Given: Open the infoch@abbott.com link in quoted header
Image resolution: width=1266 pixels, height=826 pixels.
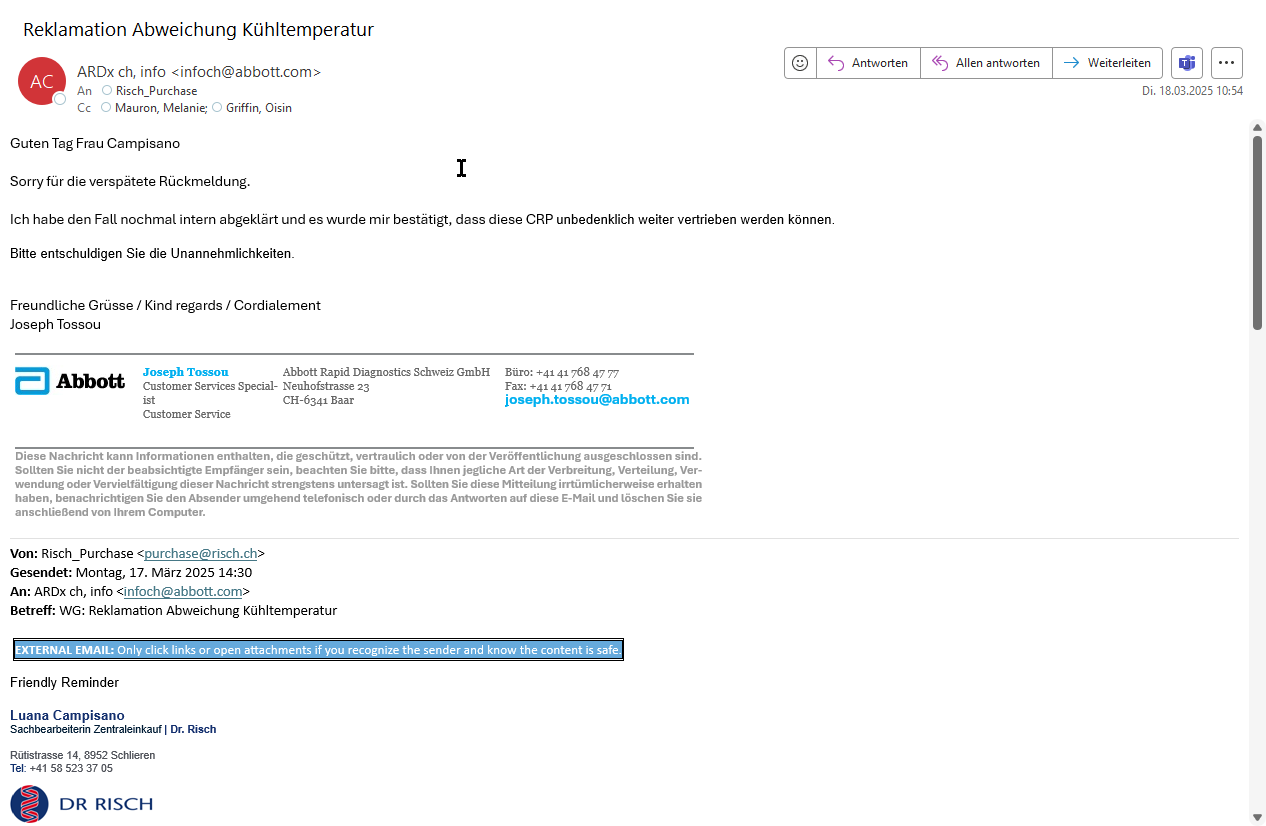Looking at the screenshot, I should (183, 591).
